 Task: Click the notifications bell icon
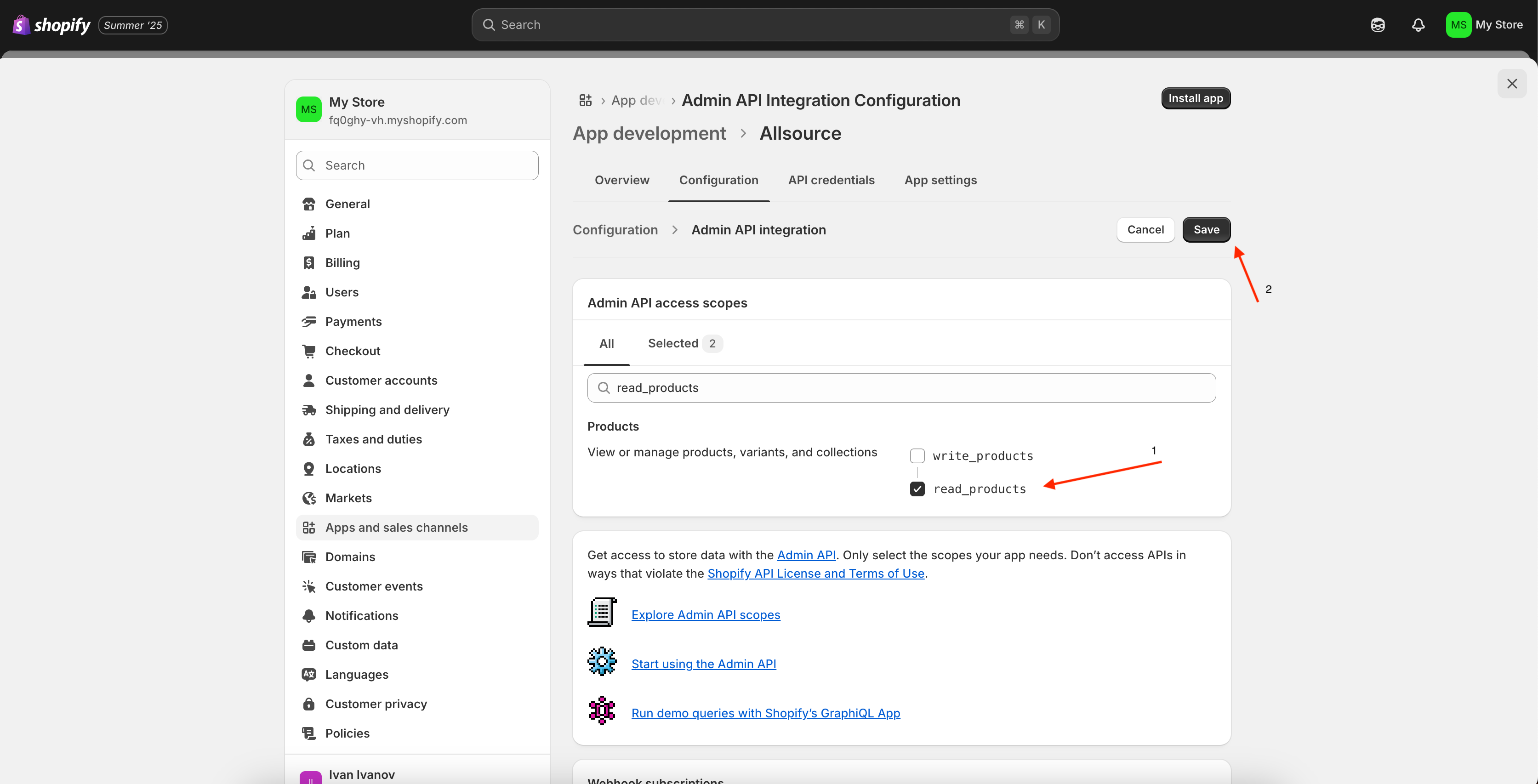(x=1418, y=25)
